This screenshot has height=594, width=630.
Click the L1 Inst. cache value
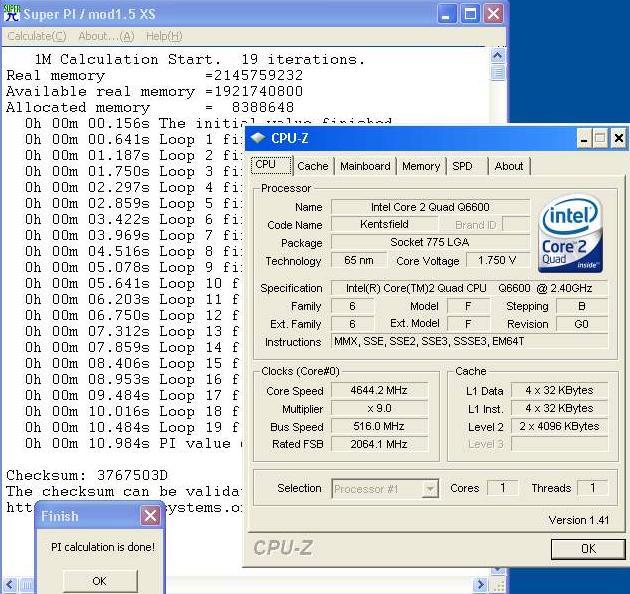559,408
